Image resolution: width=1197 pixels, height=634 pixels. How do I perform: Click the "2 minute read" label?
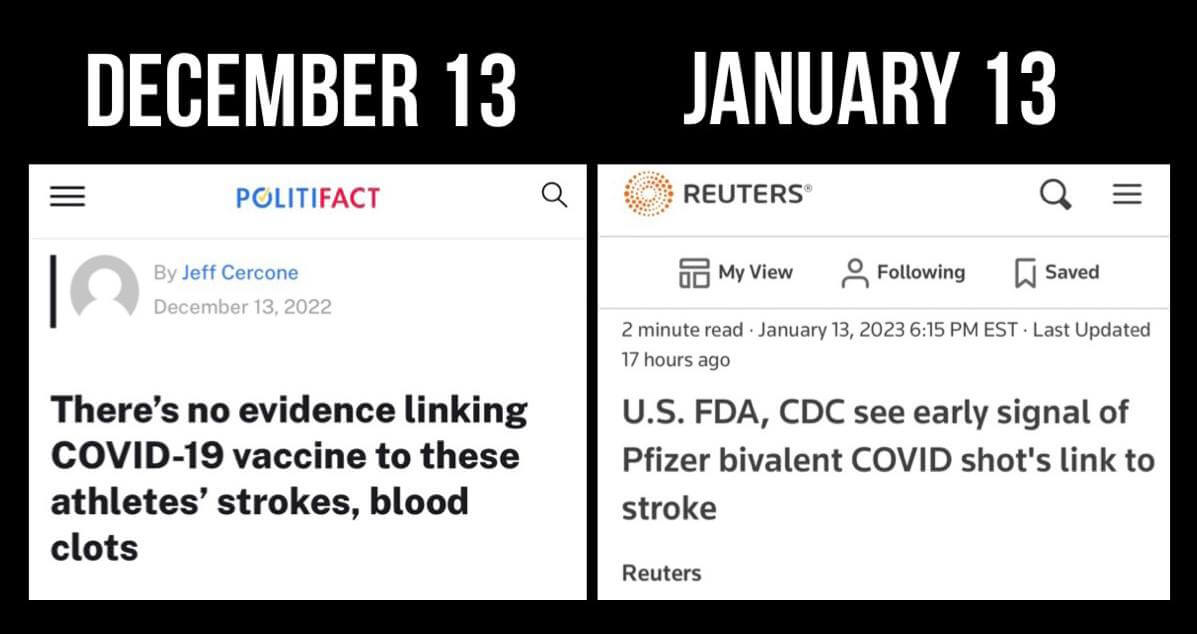pyautogui.click(x=682, y=330)
